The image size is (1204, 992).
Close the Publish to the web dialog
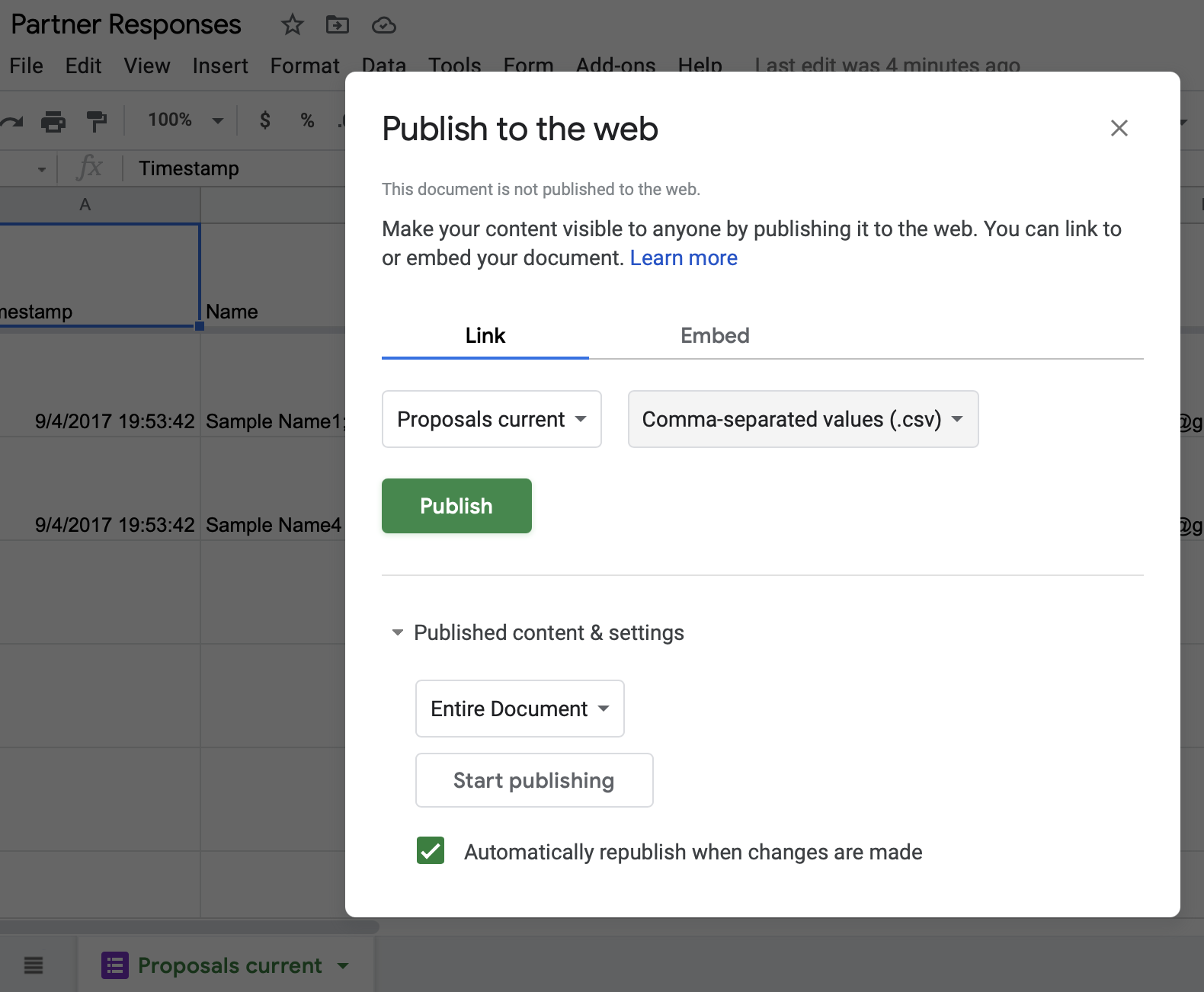1119,128
